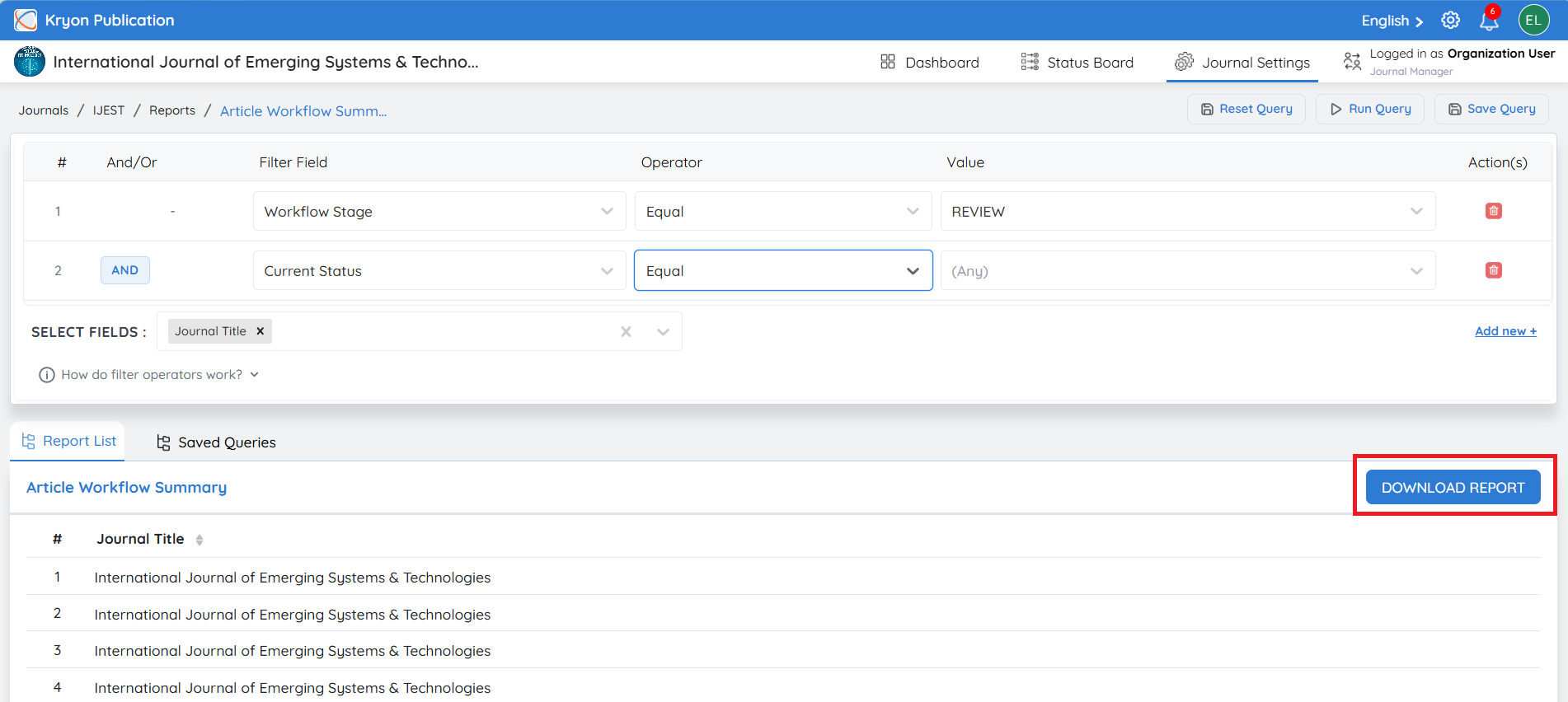Image resolution: width=1568 pixels, height=702 pixels.
Task: Click the journal logo thumbnail
Action: tap(30, 62)
